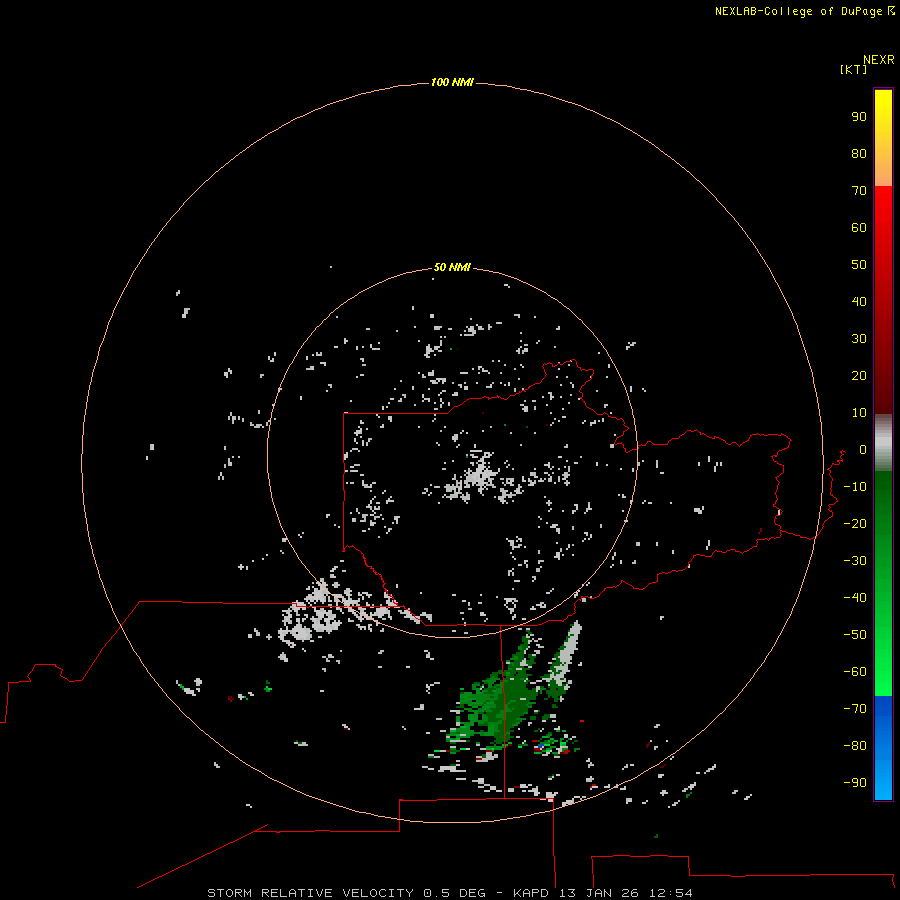
Task: Click the -30 knot scale label
Action: (855, 561)
